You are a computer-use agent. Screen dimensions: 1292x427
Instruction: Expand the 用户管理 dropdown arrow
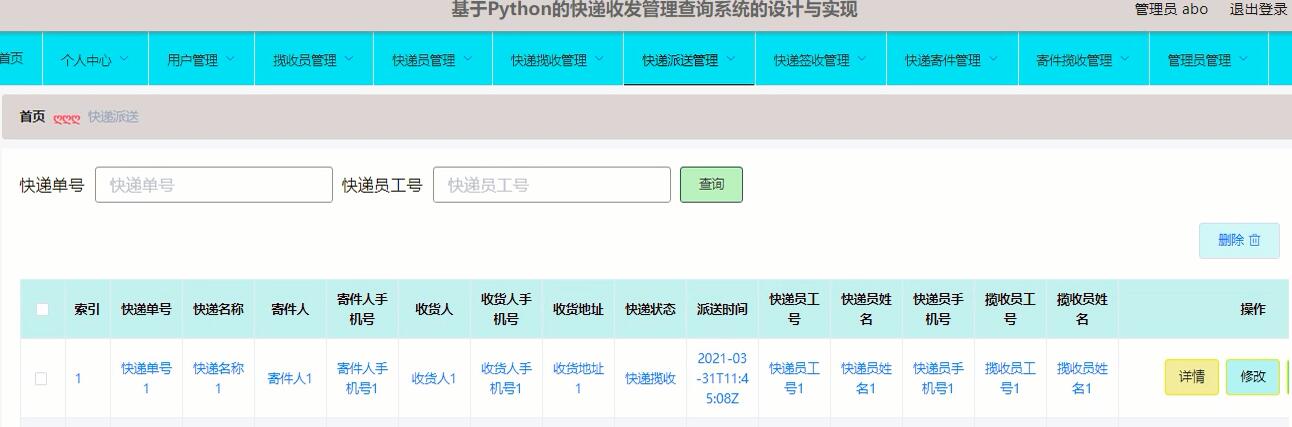pos(230,59)
